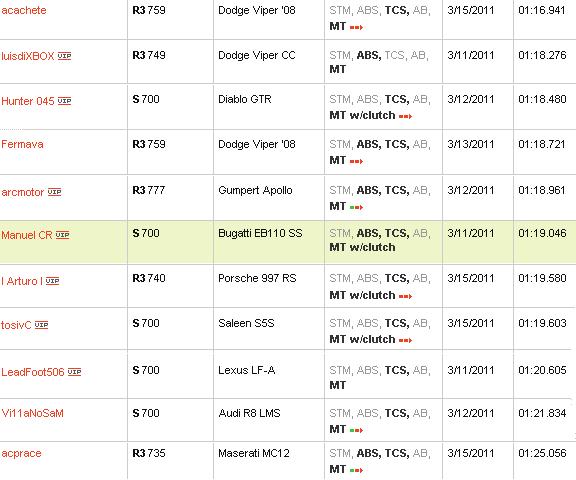Click the VIP badge beside Hunter 045
The height and width of the screenshot is (480, 576).
(x=64, y=101)
